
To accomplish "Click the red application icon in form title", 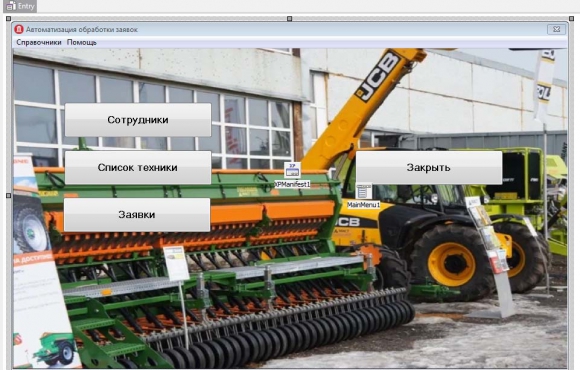I will 18,29.
